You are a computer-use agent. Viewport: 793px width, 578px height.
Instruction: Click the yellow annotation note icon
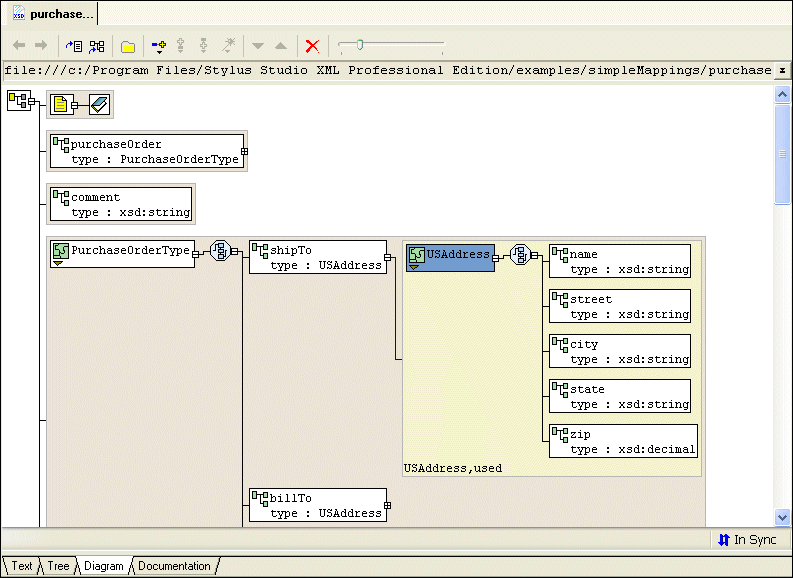[x=60, y=104]
